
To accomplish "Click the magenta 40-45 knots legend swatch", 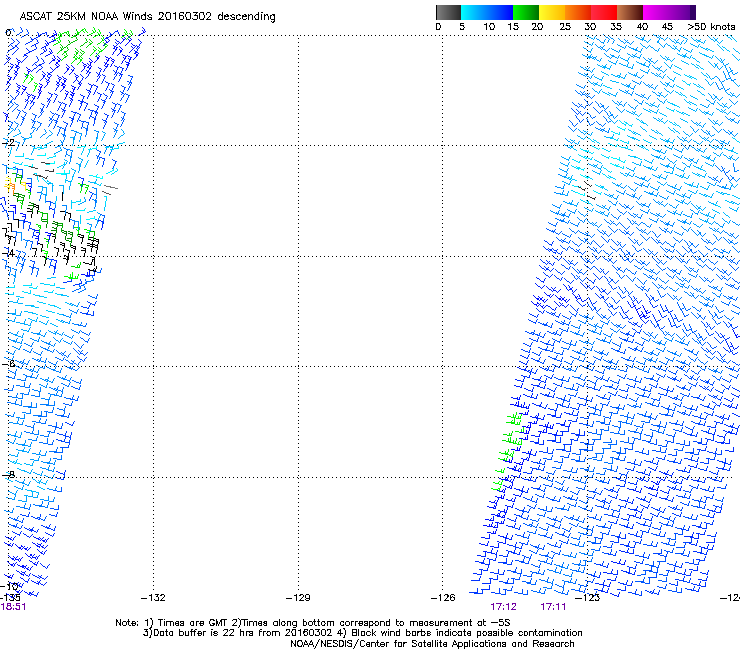I will point(655,12).
